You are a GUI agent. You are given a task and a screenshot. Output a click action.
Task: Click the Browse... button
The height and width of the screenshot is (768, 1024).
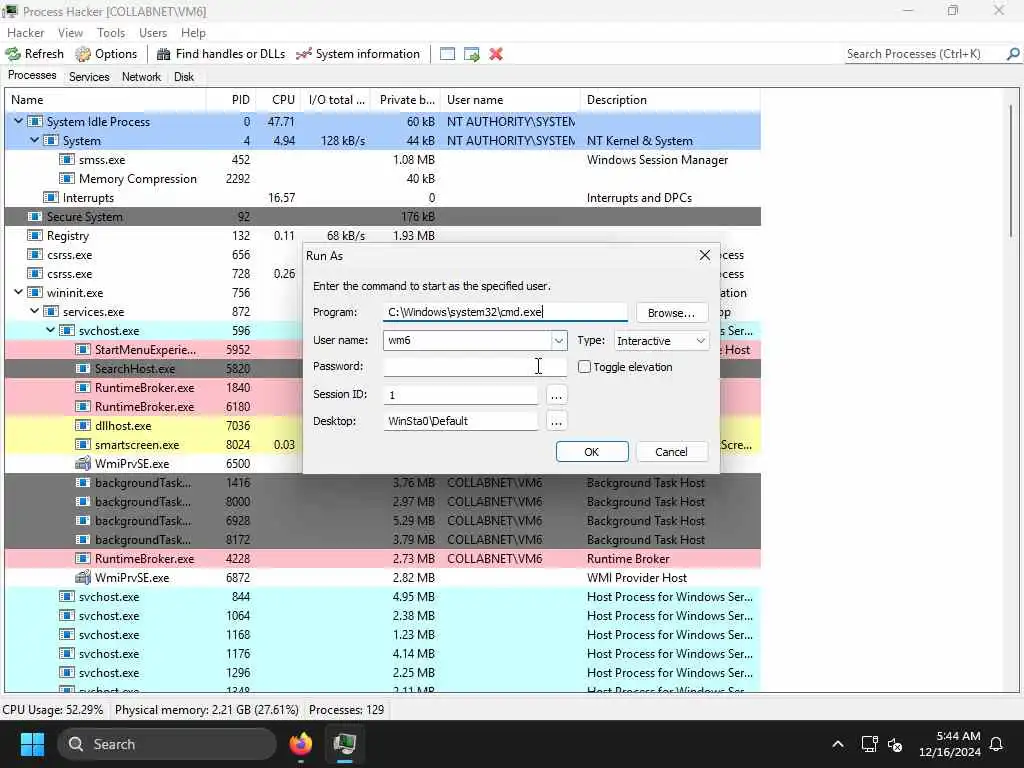click(x=671, y=313)
